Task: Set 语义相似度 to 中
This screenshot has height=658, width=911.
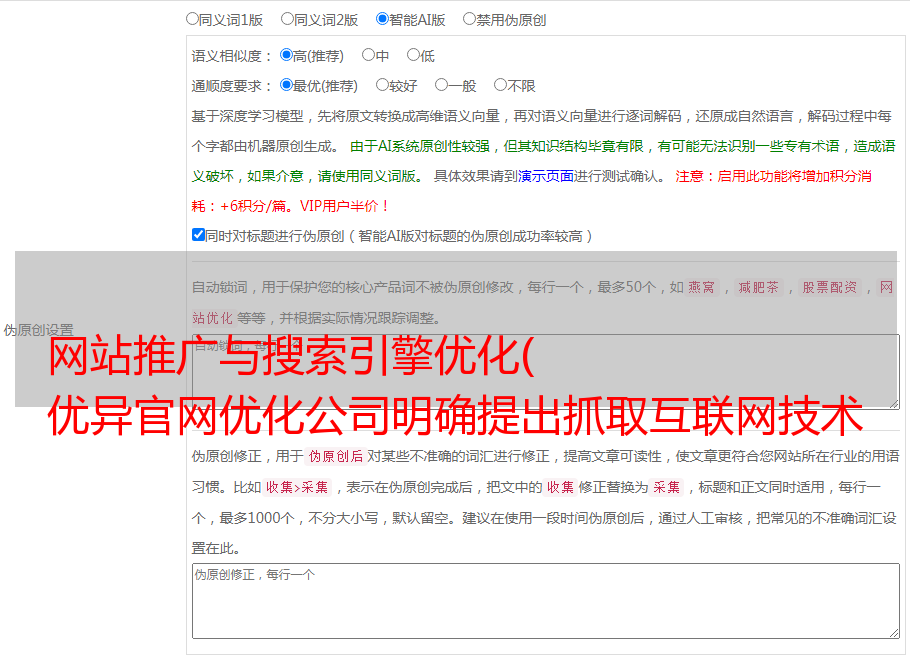Action: pos(368,55)
